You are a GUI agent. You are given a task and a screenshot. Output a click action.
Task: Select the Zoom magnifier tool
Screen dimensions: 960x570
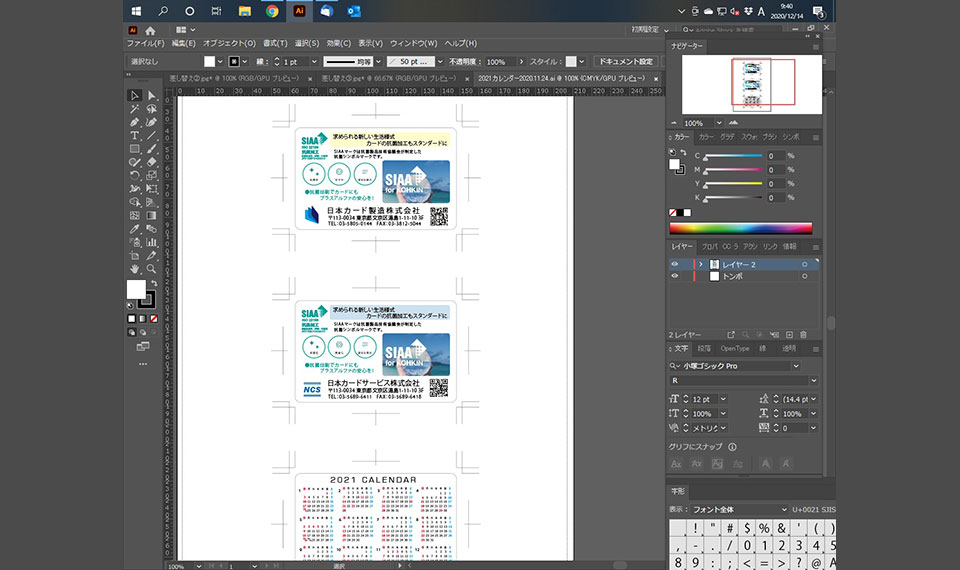click(x=151, y=269)
